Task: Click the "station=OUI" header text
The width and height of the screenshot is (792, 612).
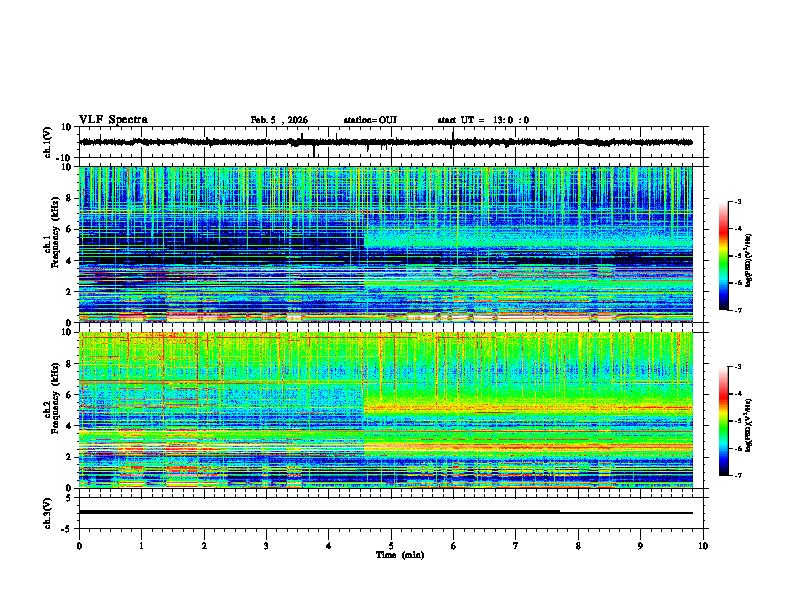Action: (370, 120)
